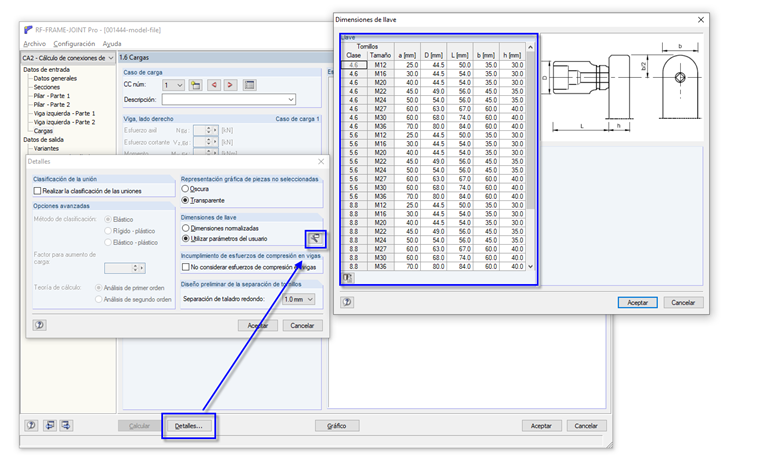The width and height of the screenshot is (760, 456).
Task: Click the Detalles... button
Action: coord(189,426)
